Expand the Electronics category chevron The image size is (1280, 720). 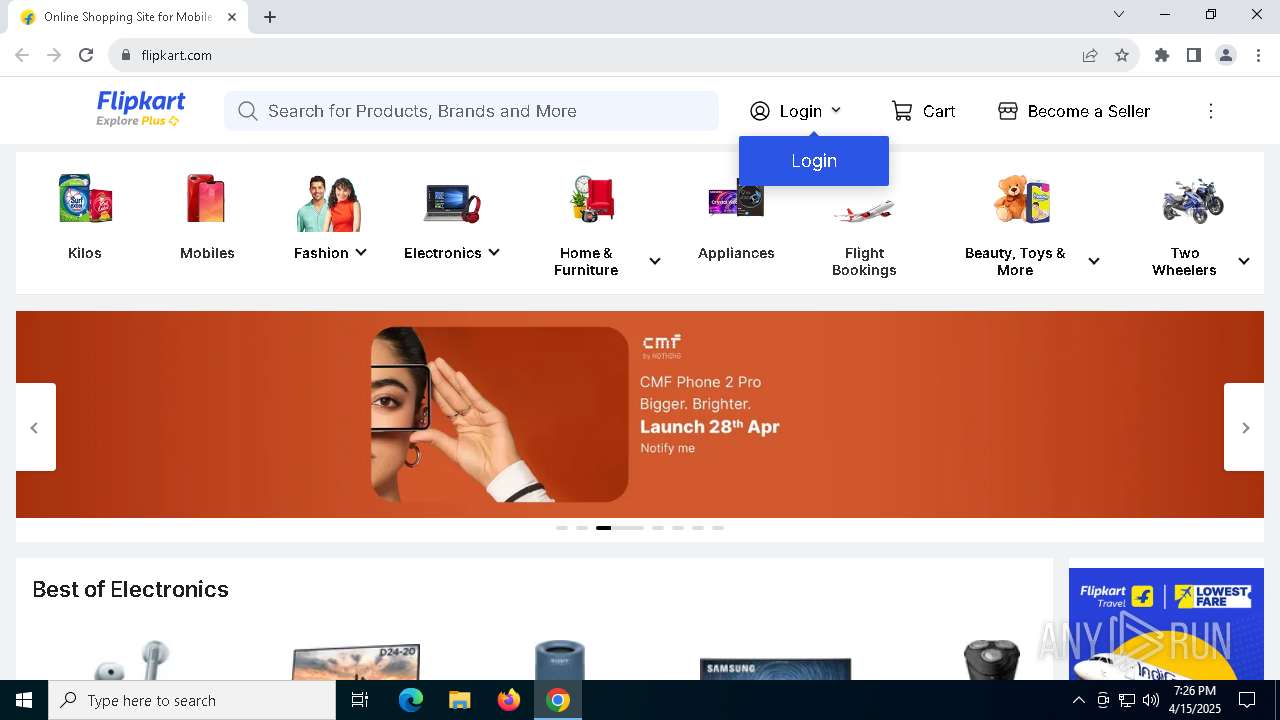tap(494, 253)
